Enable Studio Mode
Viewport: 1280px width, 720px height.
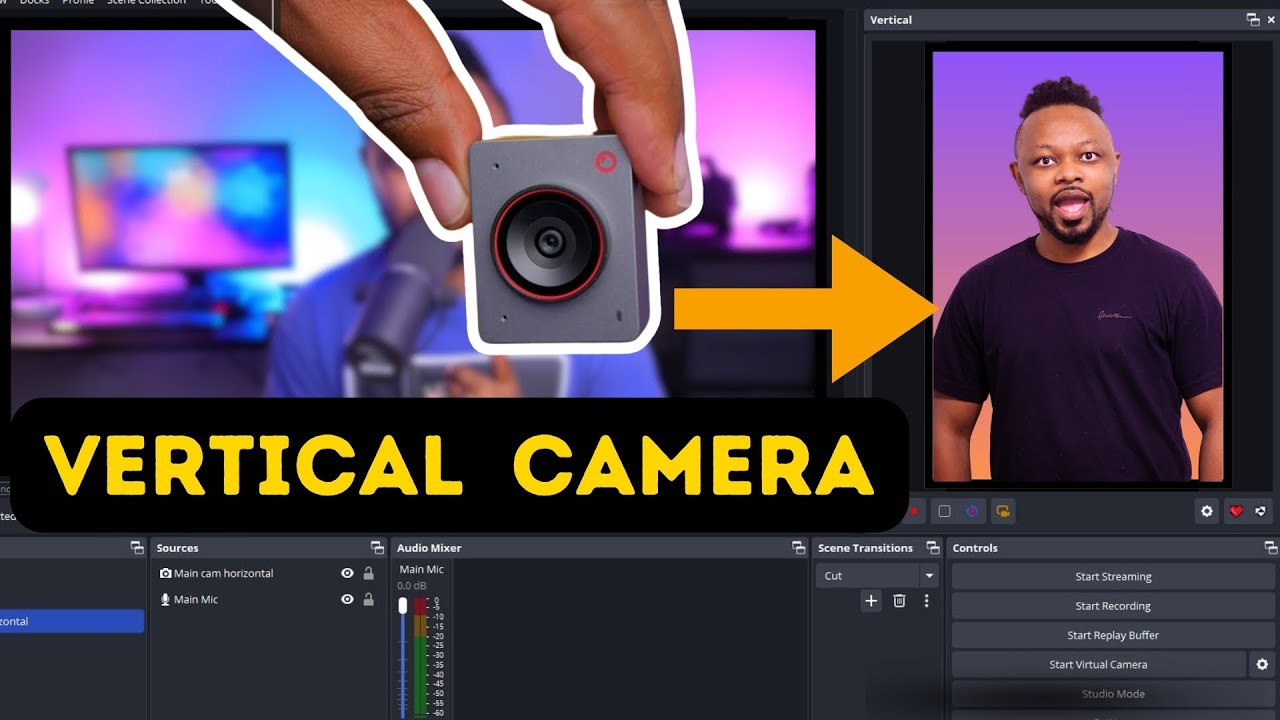pos(1113,693)
